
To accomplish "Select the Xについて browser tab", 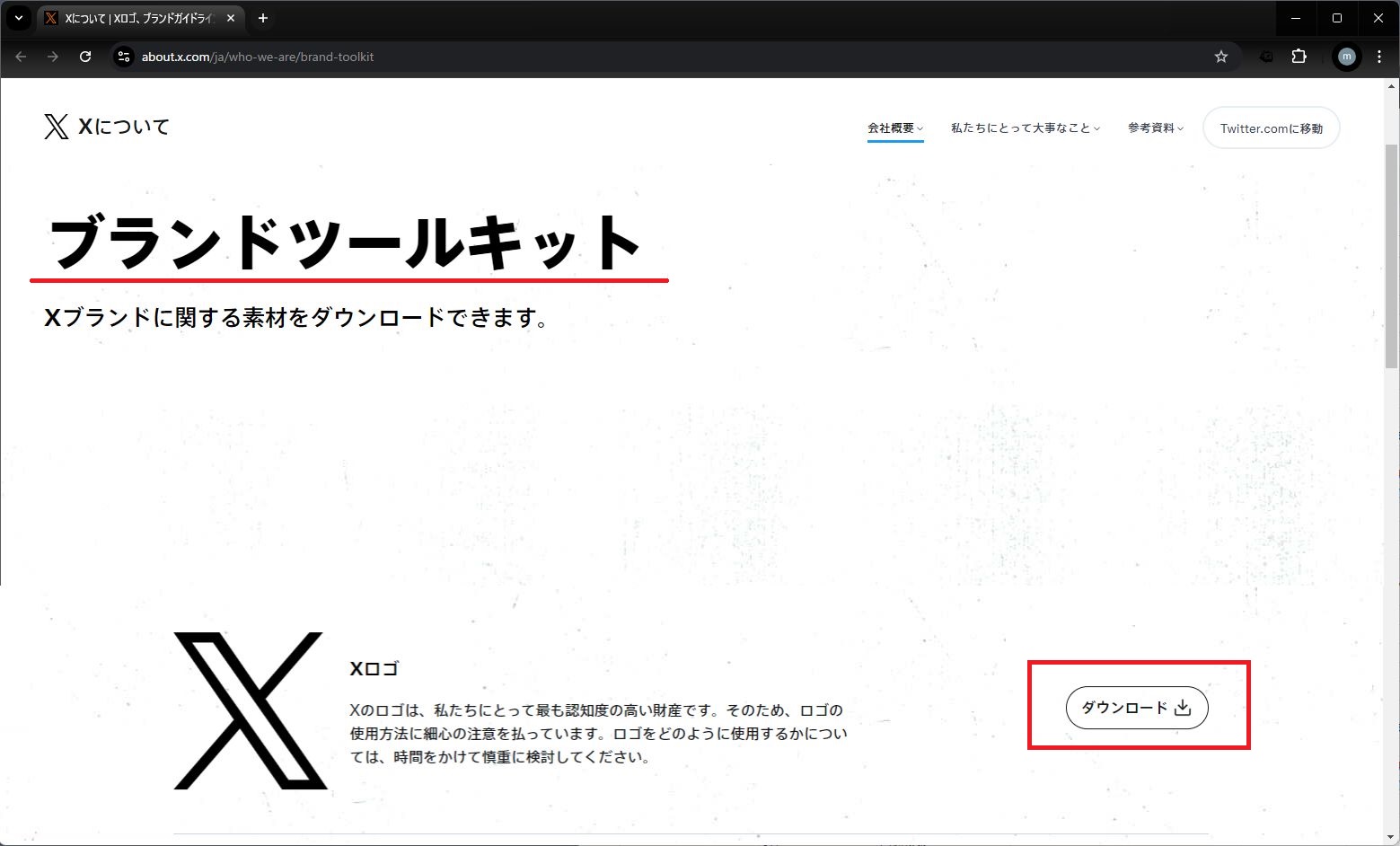I will pos(141,18).
